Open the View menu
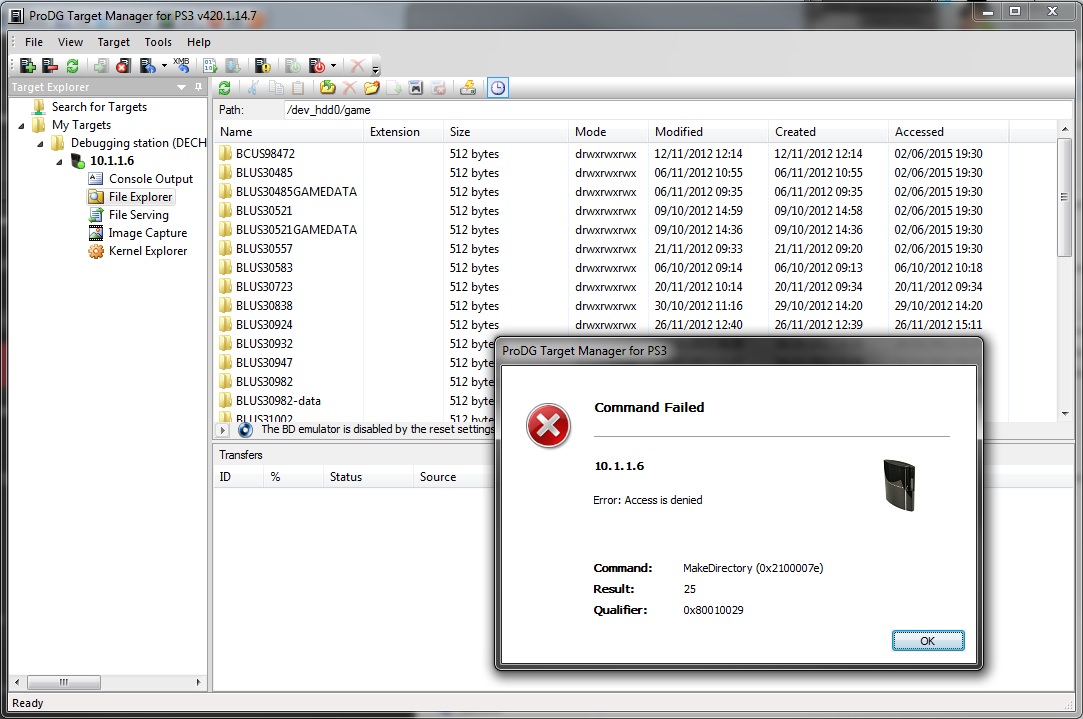Image resolution: width=1083 pixels, height=719 pixels. click(x=70, y=42)
